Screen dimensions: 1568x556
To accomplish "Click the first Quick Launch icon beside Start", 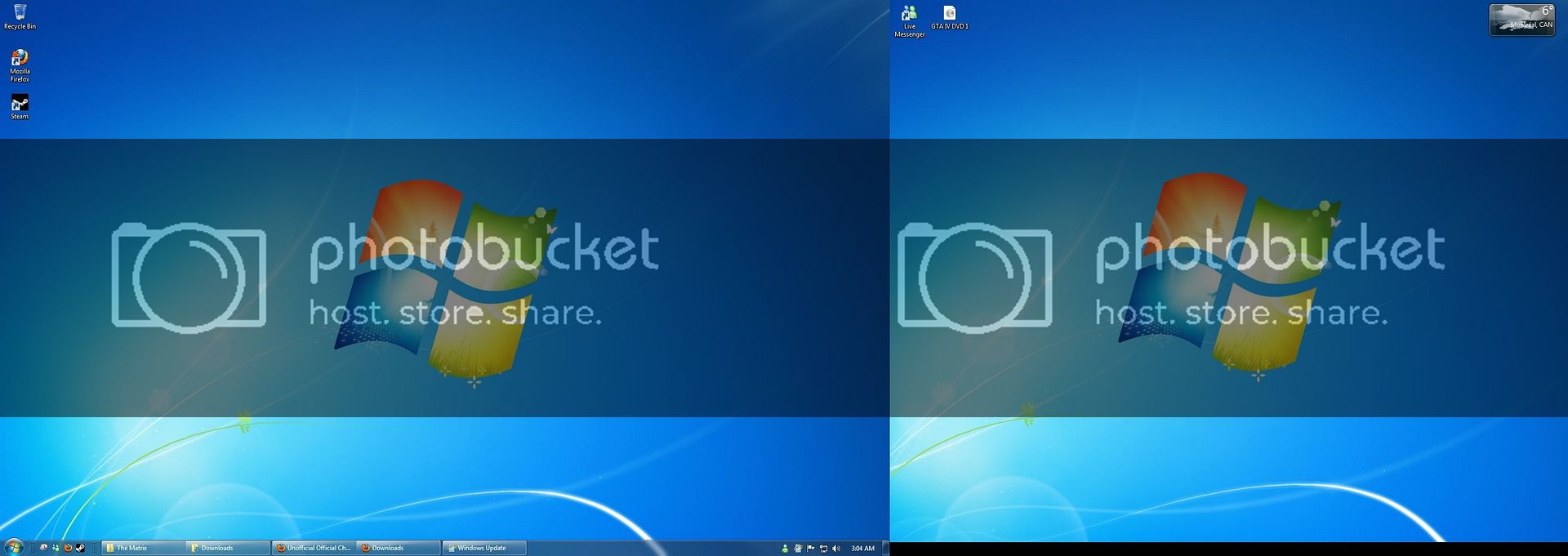I will [43, 548].
